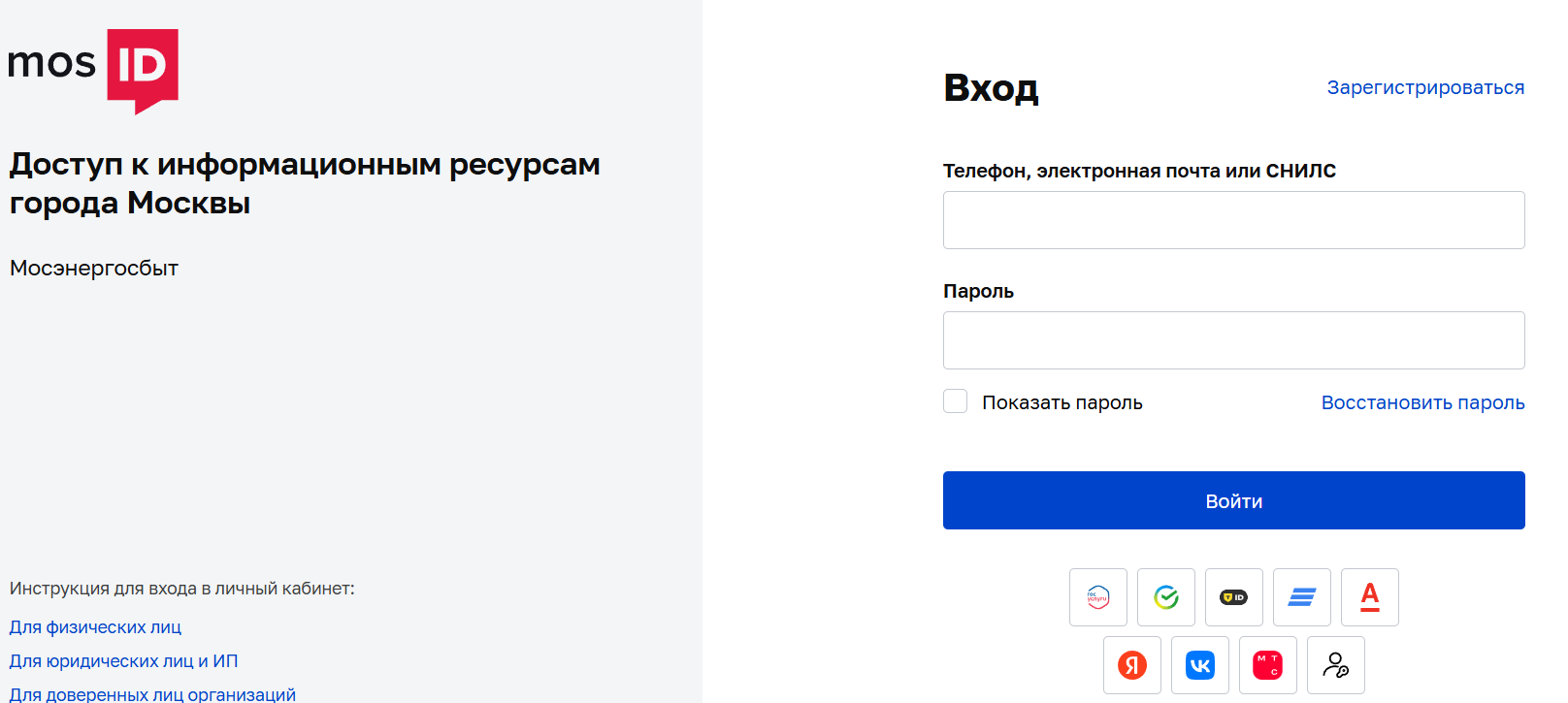This screenshot has height=703, width=1568.
Task: Follow the Для доверенных лиц организаций link
Action: coord(152,694)
